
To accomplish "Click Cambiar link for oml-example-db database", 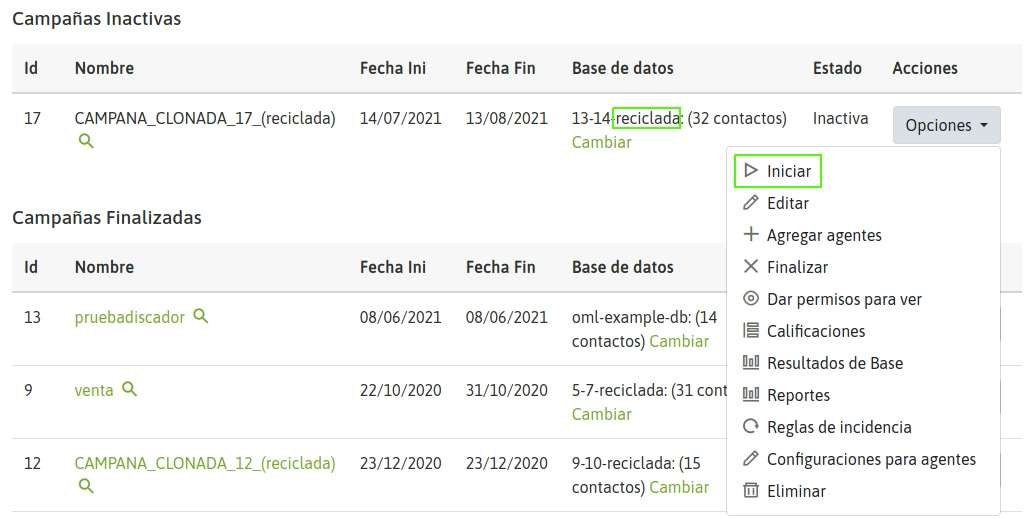I will (x=679, y=341).
